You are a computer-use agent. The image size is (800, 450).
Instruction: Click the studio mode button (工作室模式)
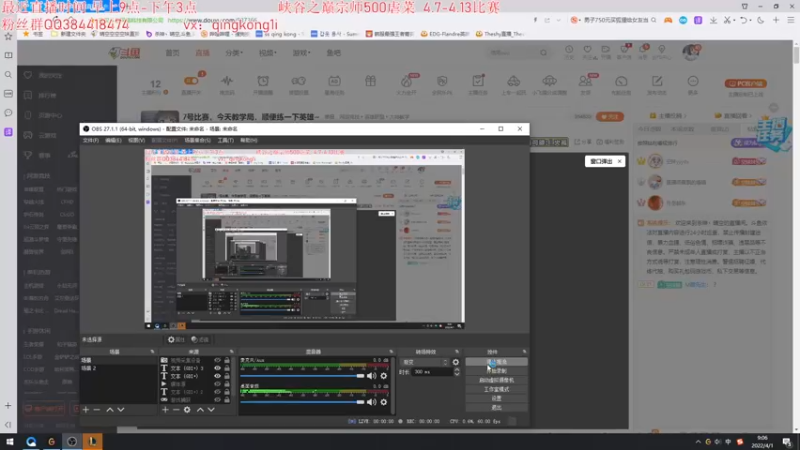coord(496,389)
